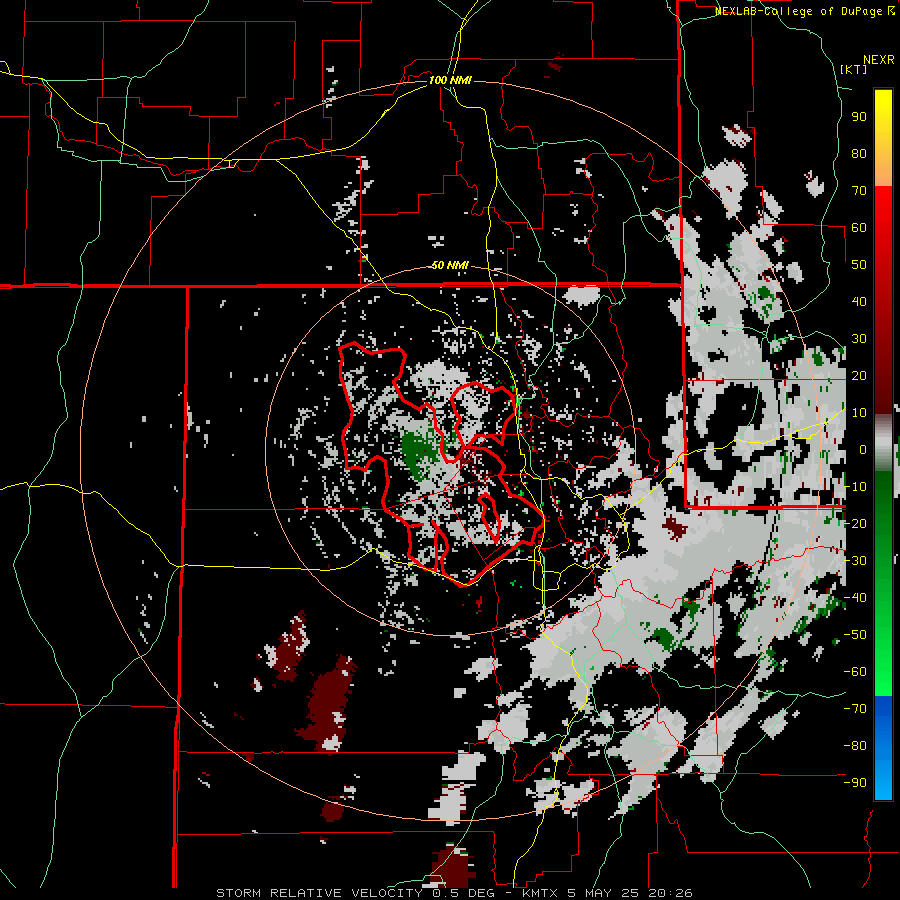
Task: Click the -10 value on the velocity scale
Action: click(855, 487)
